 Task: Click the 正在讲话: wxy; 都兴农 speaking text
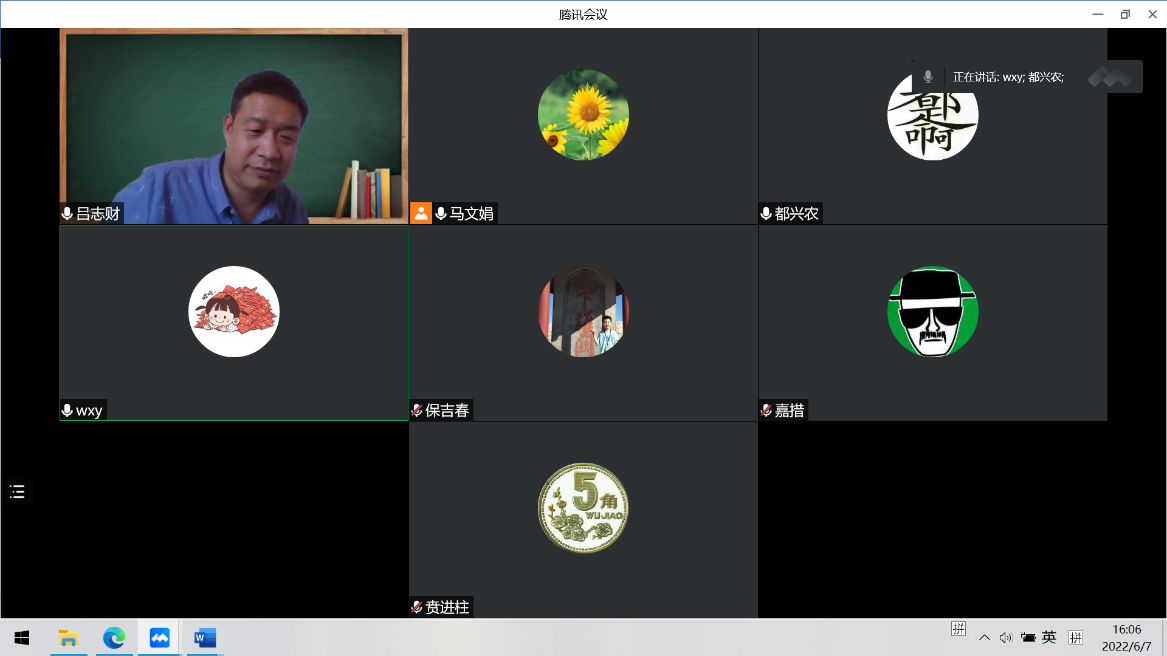pos(1008,77)
